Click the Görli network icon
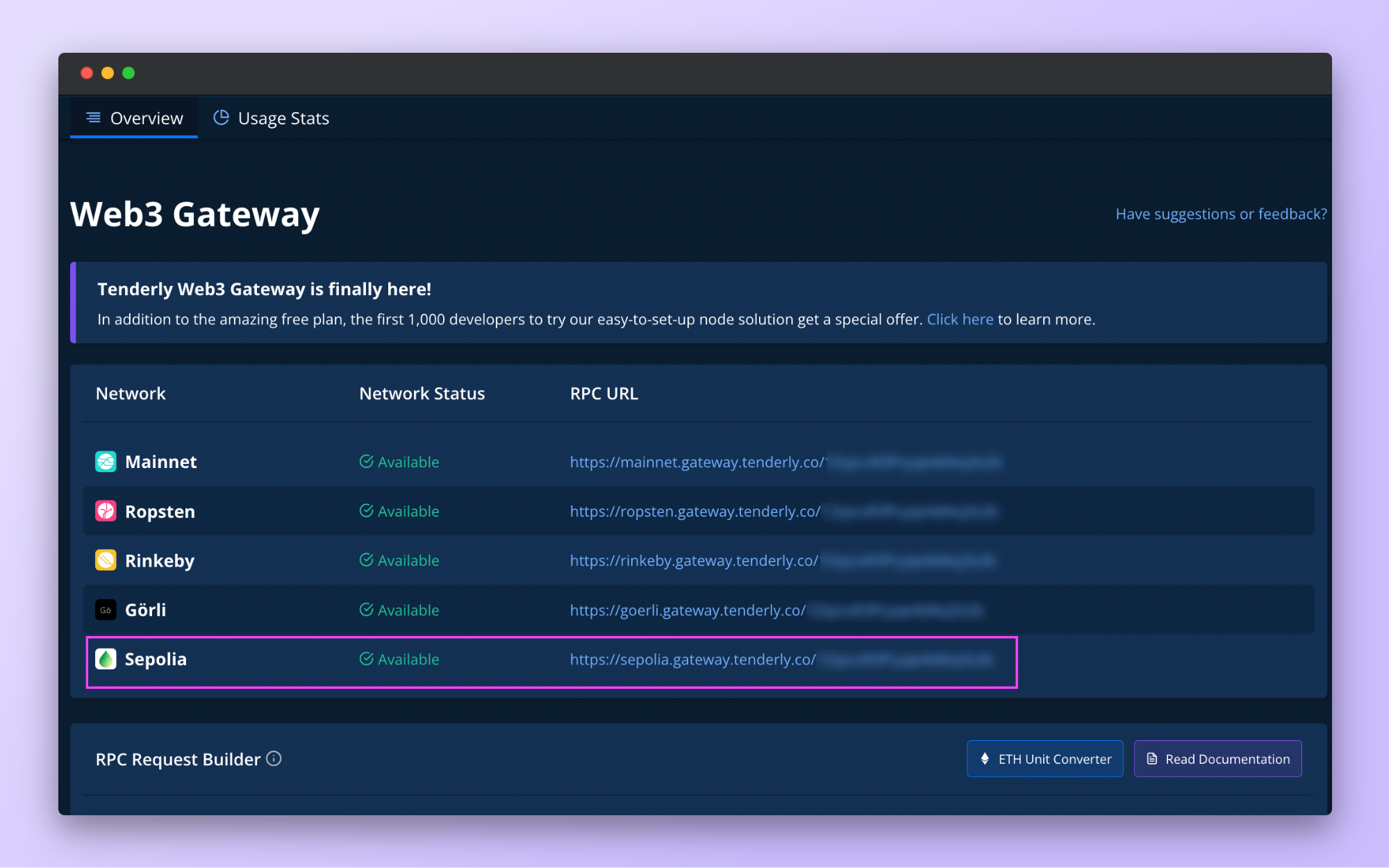The height and width of the screenshot is (868, 1389). (x=106, y=610)
